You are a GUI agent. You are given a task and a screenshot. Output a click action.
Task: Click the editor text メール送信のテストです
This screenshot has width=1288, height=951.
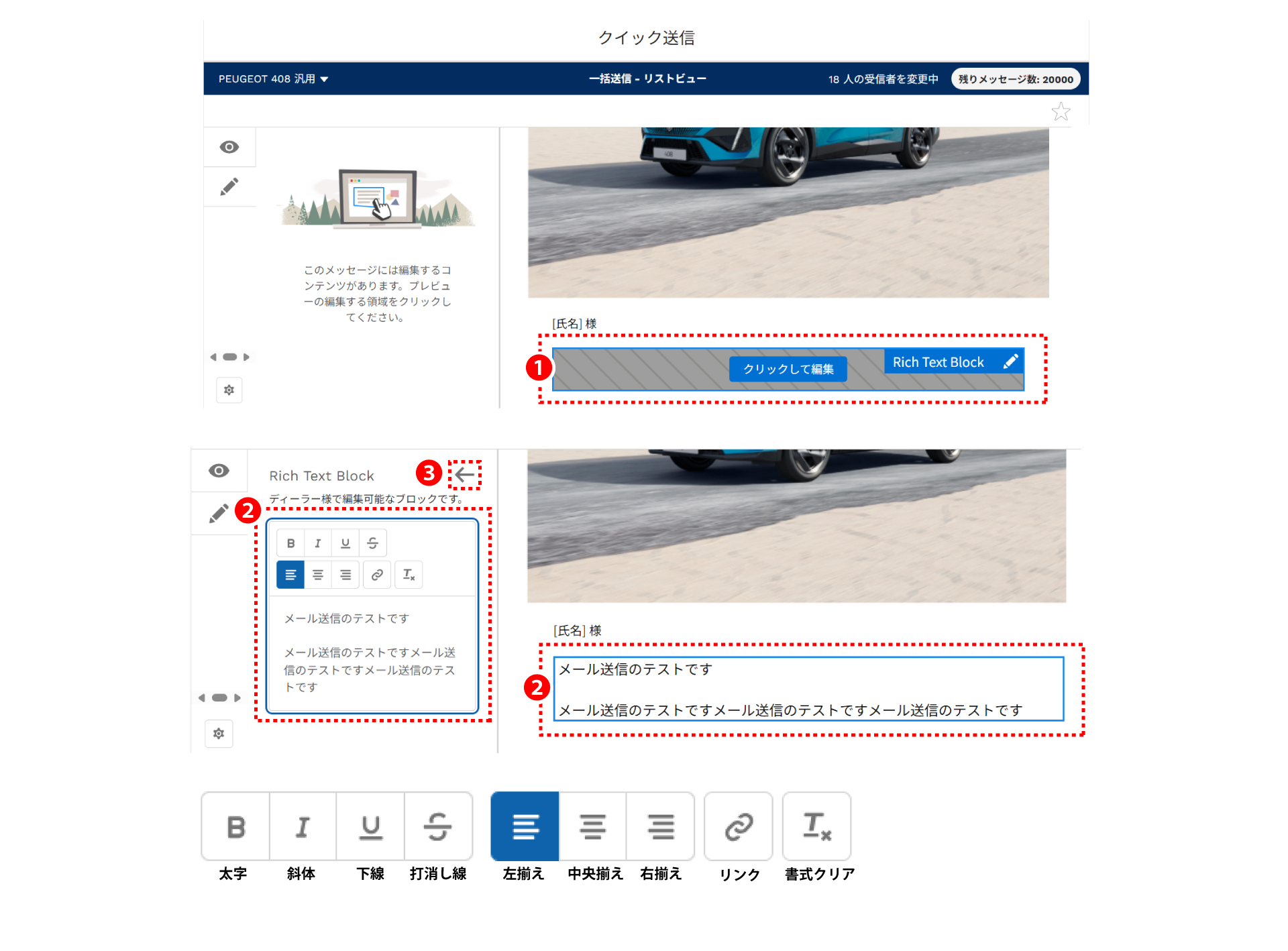point(346,618)
